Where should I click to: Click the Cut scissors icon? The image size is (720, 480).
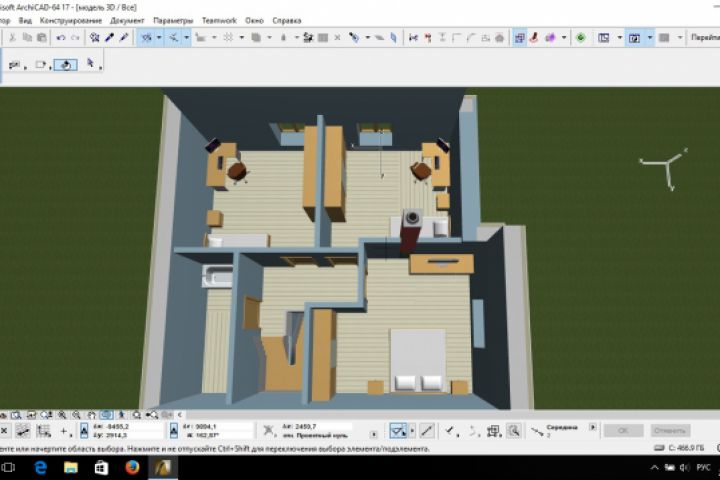pyautogui.click(x=12, y=38)
